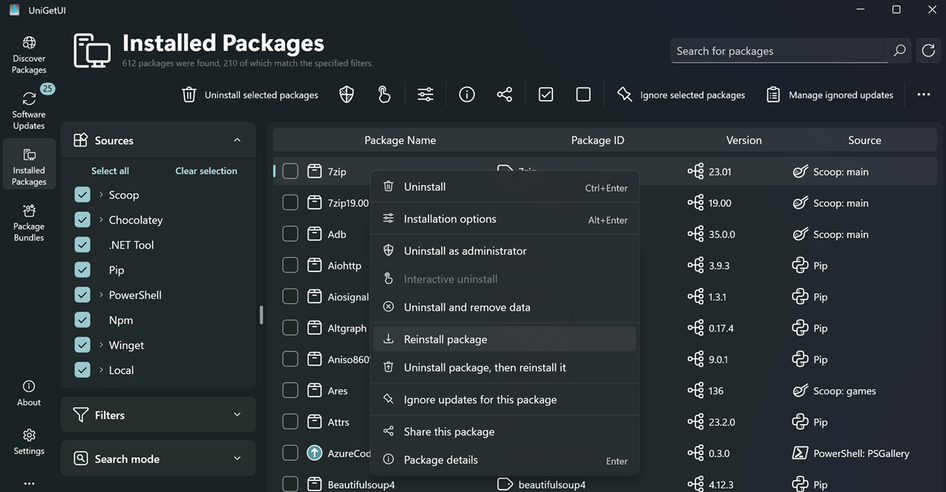This screenshot has width=946, height=492.
Task: Uncheck the Chocolatey source checkbox
Action: (x=82, y=220)
